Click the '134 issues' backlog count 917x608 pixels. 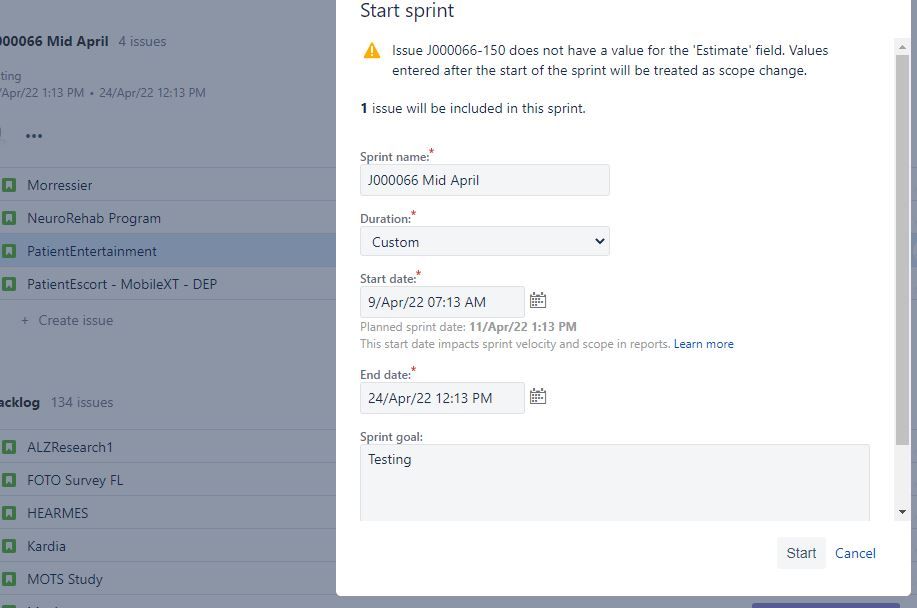82,402
